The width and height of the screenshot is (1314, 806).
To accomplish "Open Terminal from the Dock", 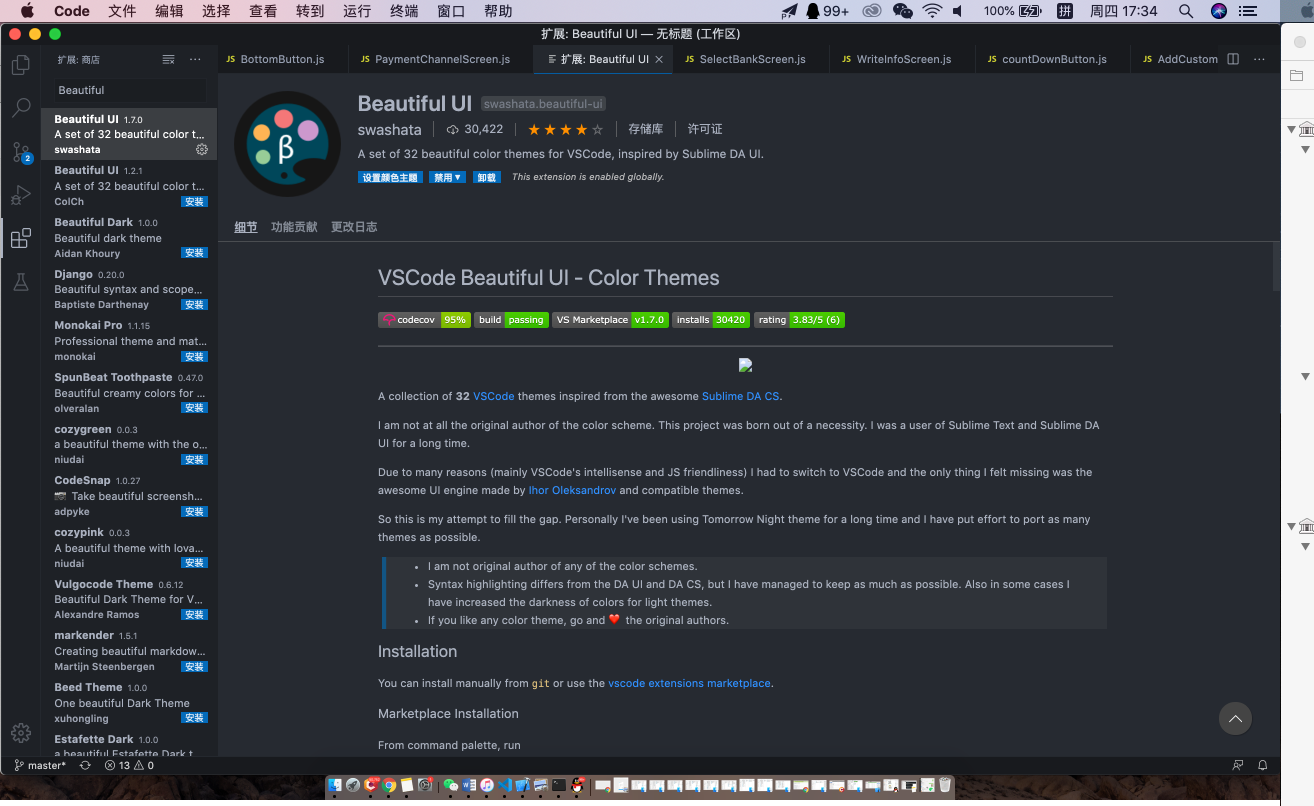I will (x=559, y=786).
